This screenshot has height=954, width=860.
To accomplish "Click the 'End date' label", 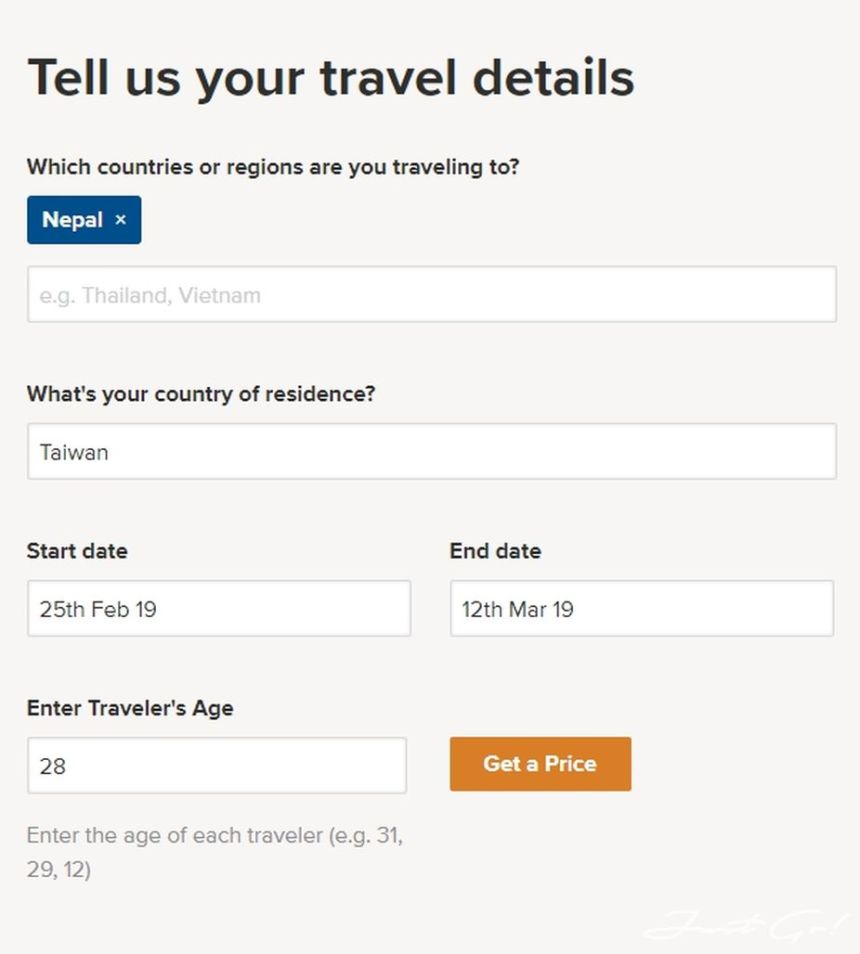I will click(x=495, y=551).
